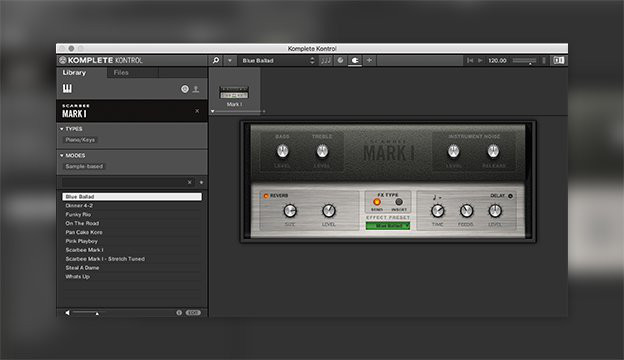Click the Delay Level knob
624x360 pixels.
tap(495, 211)
